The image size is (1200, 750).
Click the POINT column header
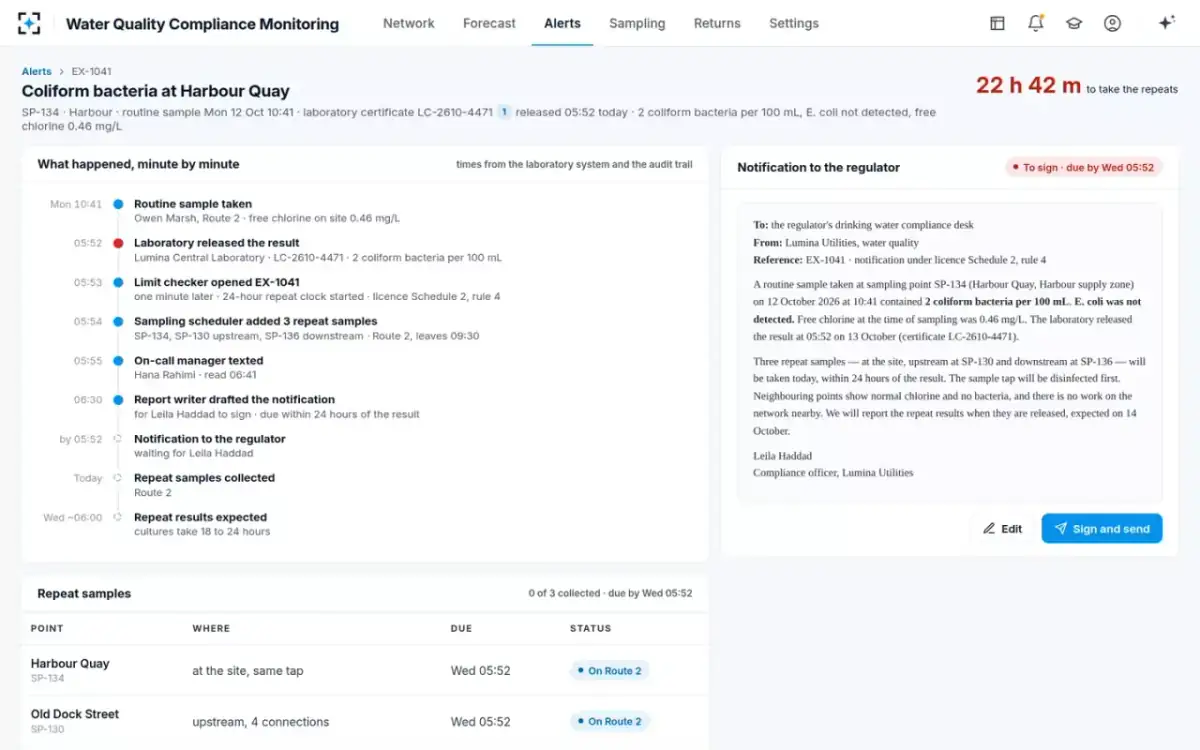coord(47,629)
